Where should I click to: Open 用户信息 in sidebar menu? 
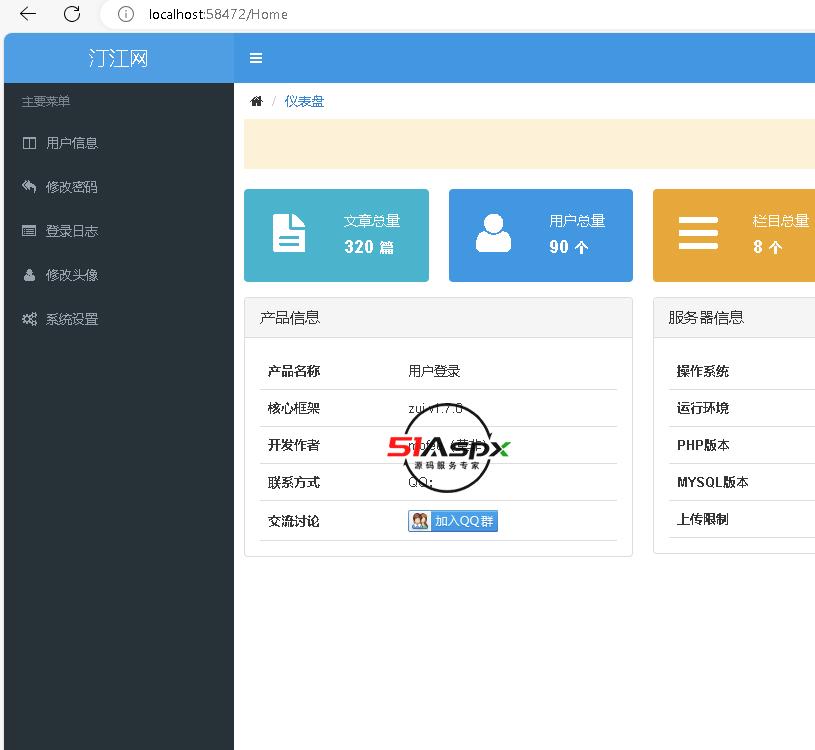pyautogui.click(x=119, y=143)
